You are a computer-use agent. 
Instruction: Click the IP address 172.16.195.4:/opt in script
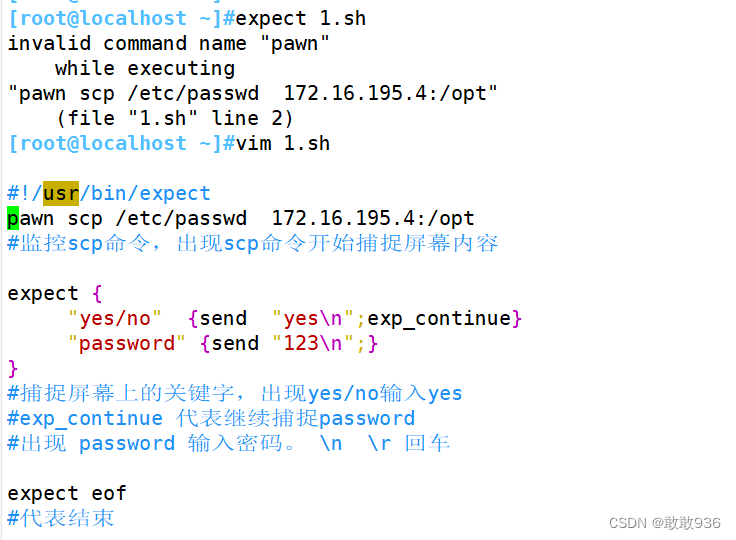[x=373, y=218]
